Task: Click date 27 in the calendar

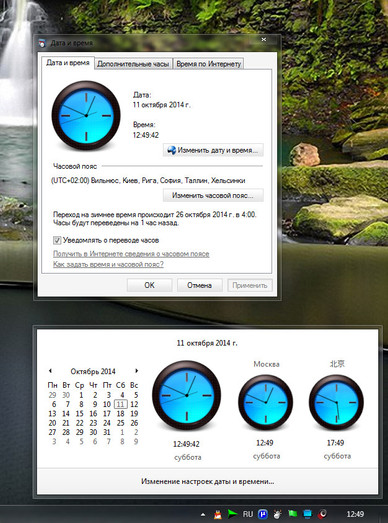Action: point(52,432)
